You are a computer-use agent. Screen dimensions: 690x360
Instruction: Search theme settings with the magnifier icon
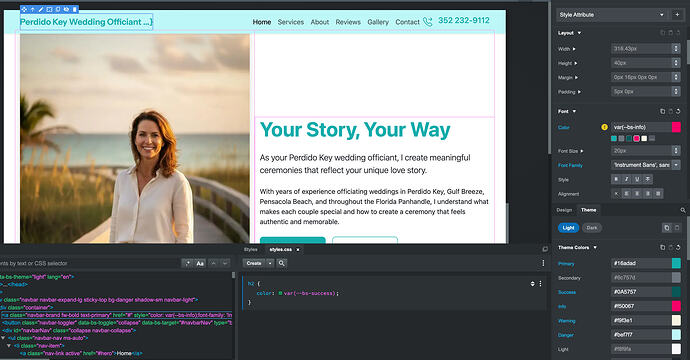(683, 210)
